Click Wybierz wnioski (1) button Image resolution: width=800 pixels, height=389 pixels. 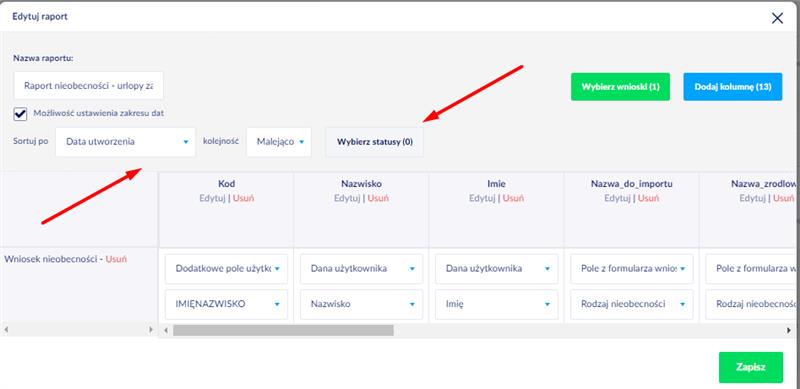620,87
